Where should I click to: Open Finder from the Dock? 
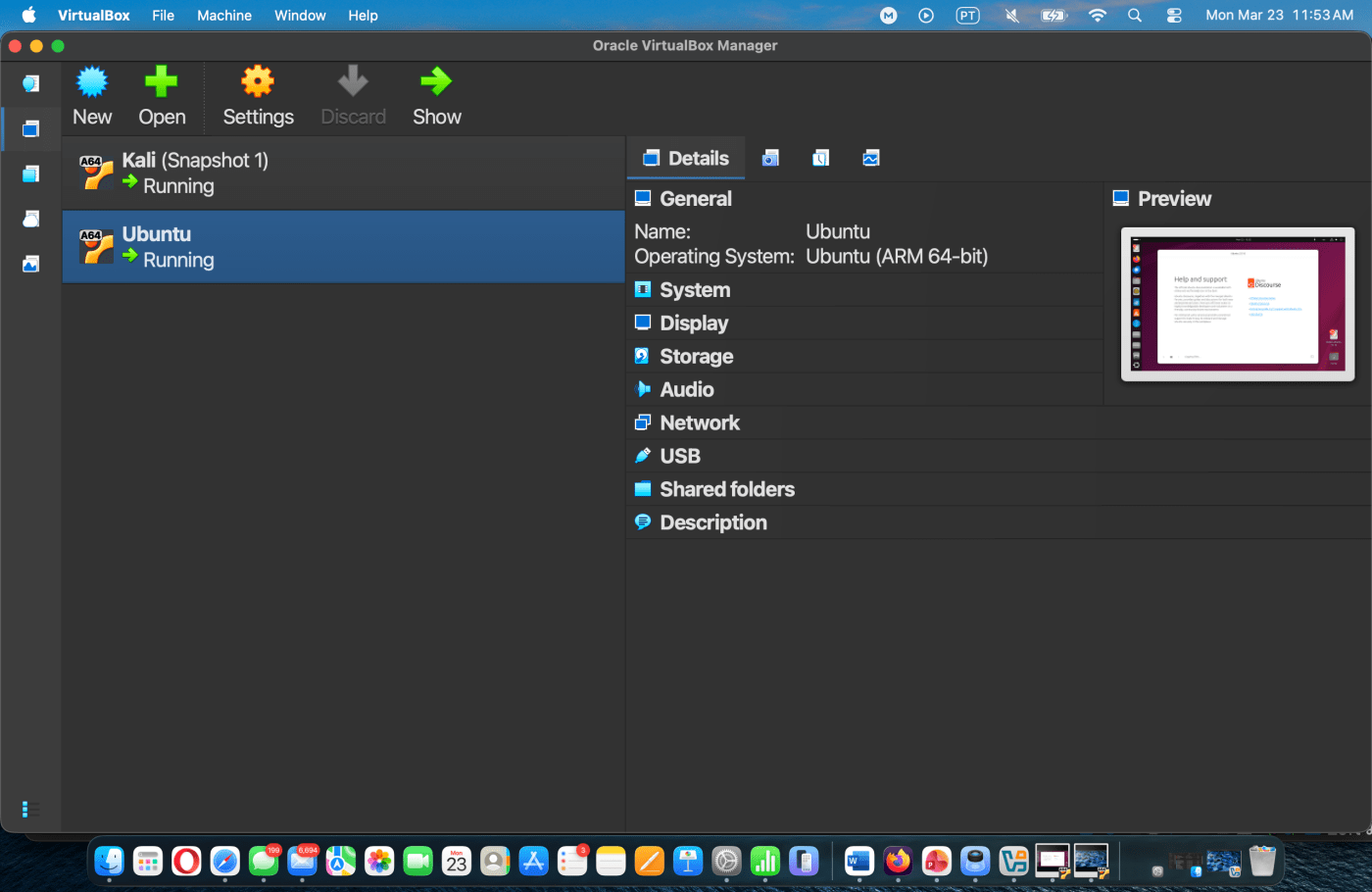[109, 862]
